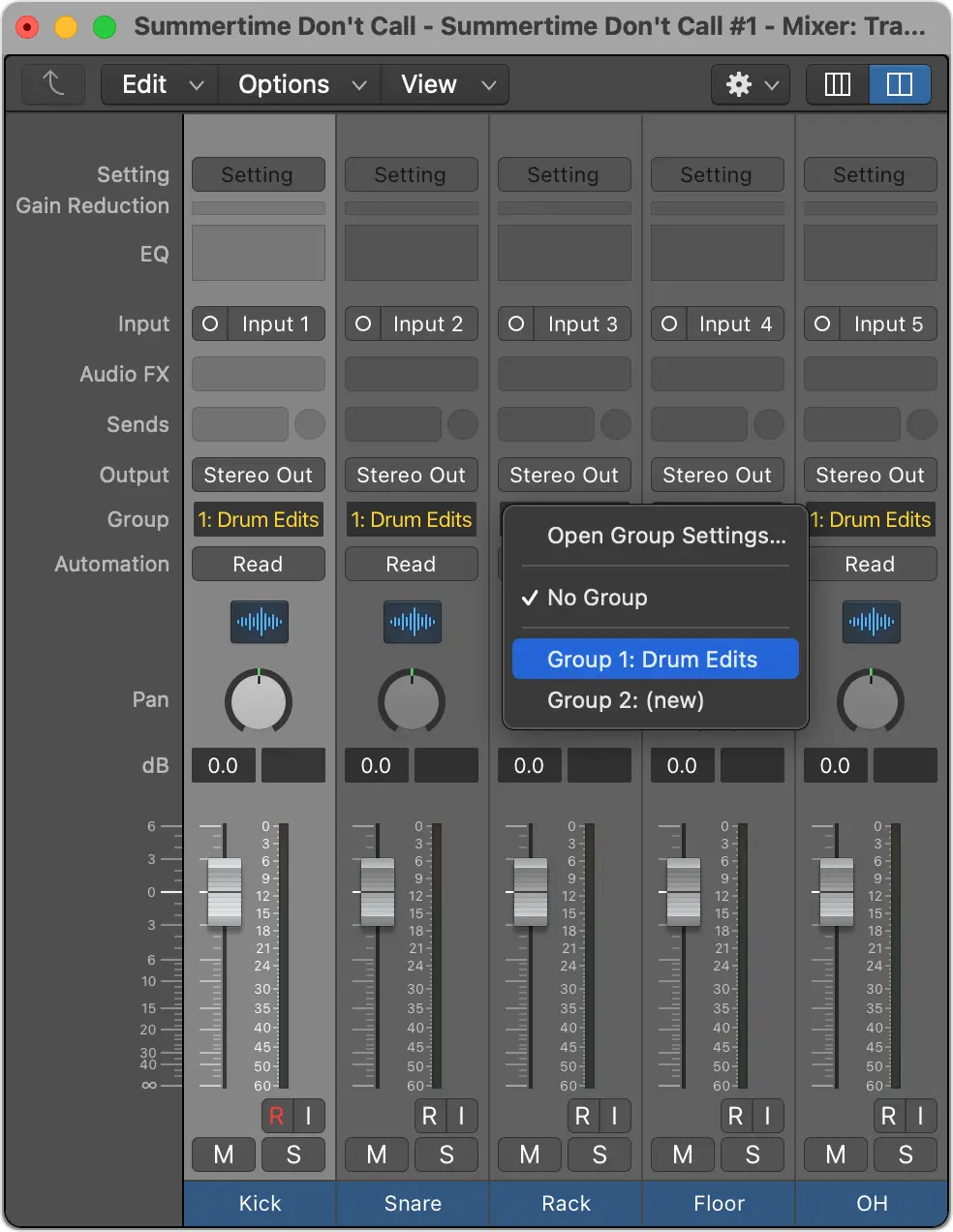
Task: Solo the Snare channel
Action: 446,1155
